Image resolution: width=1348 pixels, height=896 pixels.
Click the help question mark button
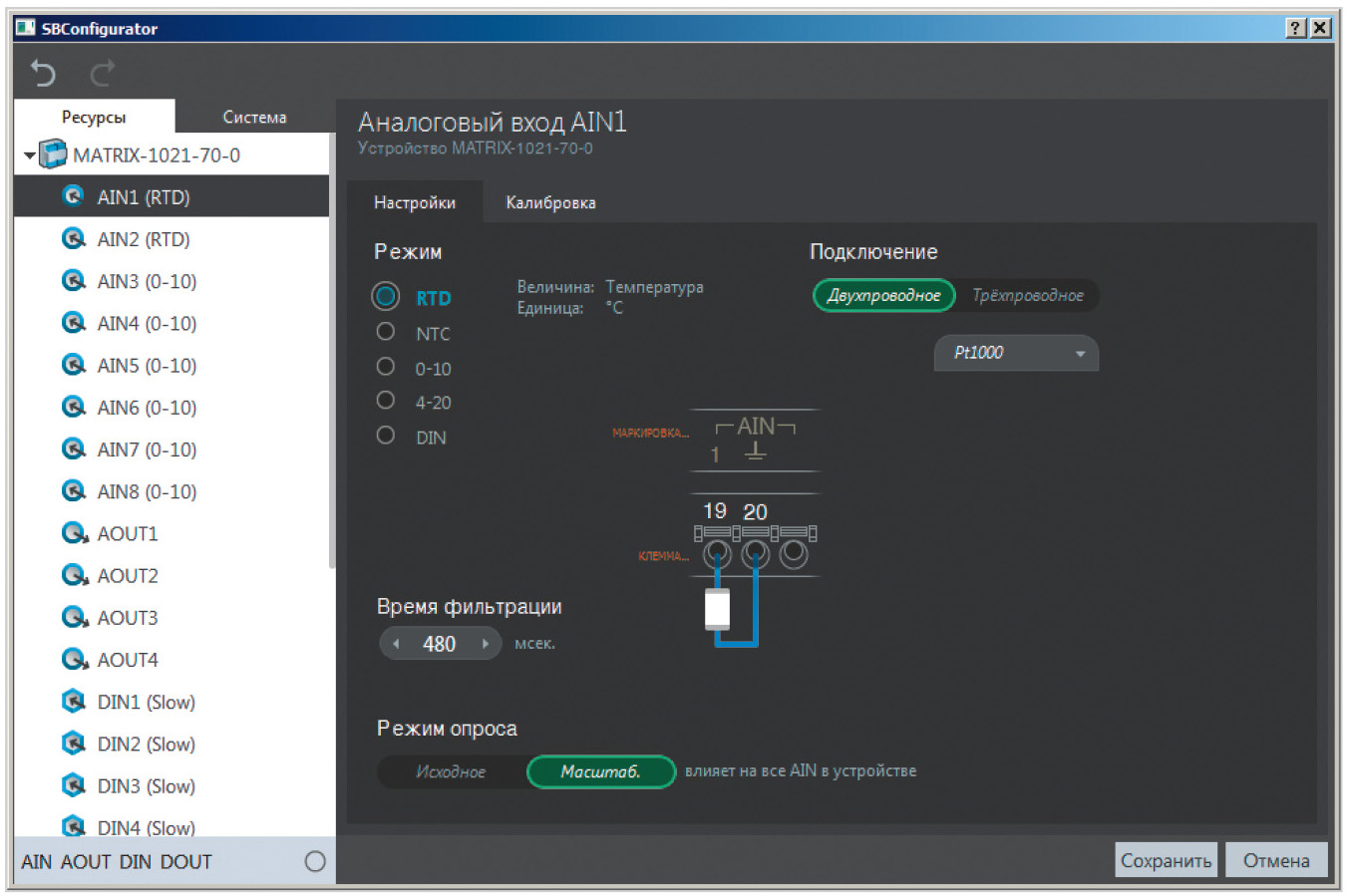point(1295,28)
